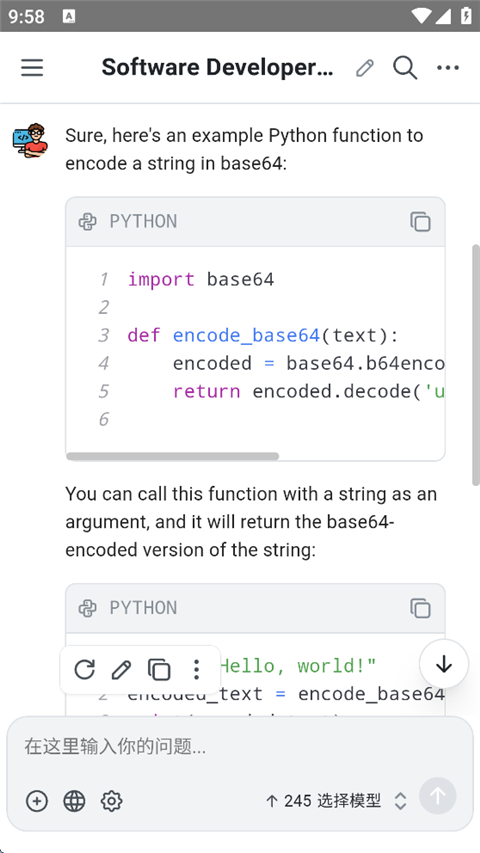This screenshot has height=853, width=480.
Task: Open vertical dots menu in message toolbar
Action: (x=196, y=669)
